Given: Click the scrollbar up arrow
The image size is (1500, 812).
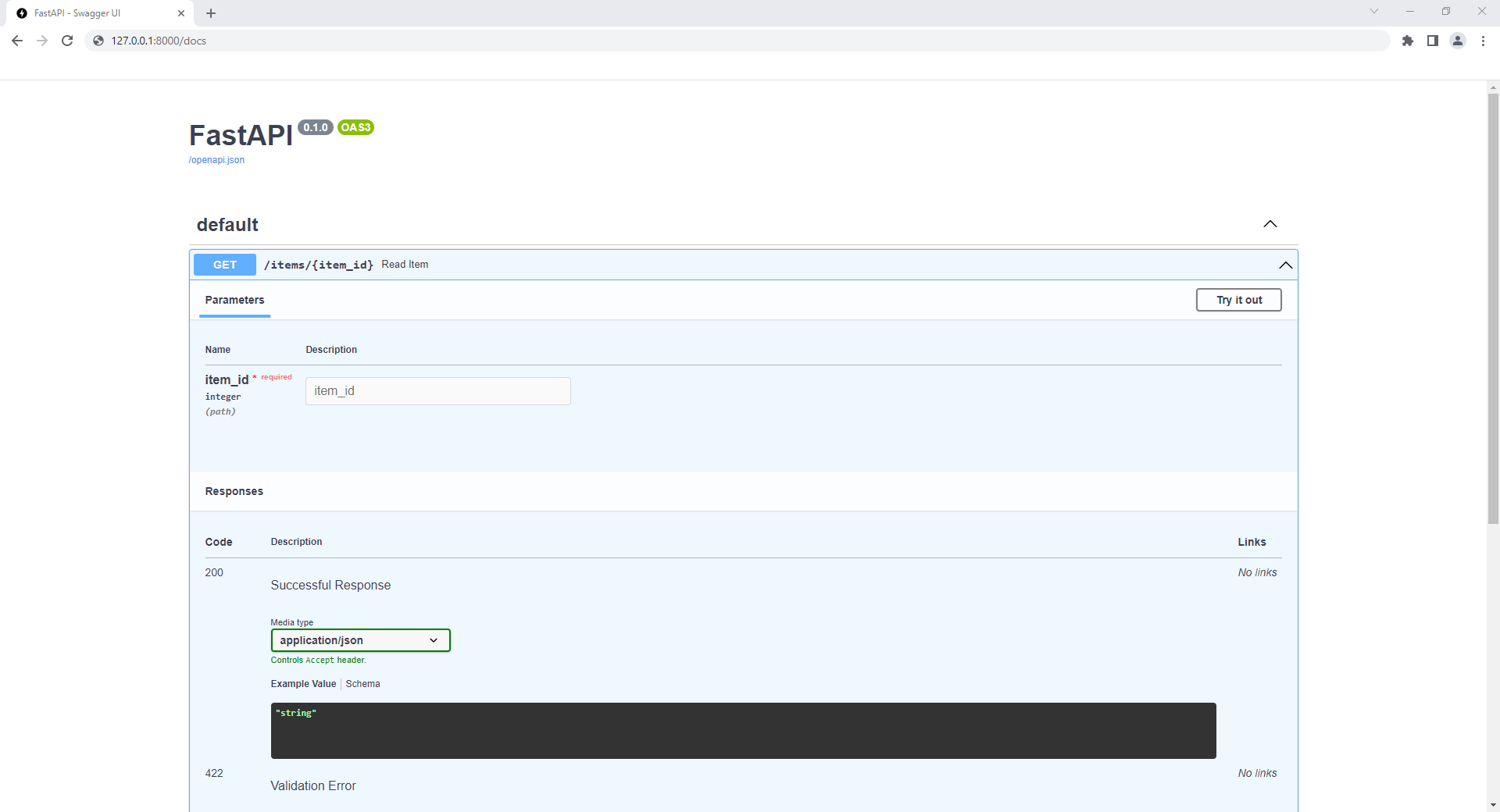Looking at the screenshot, I should [1493, 87].
